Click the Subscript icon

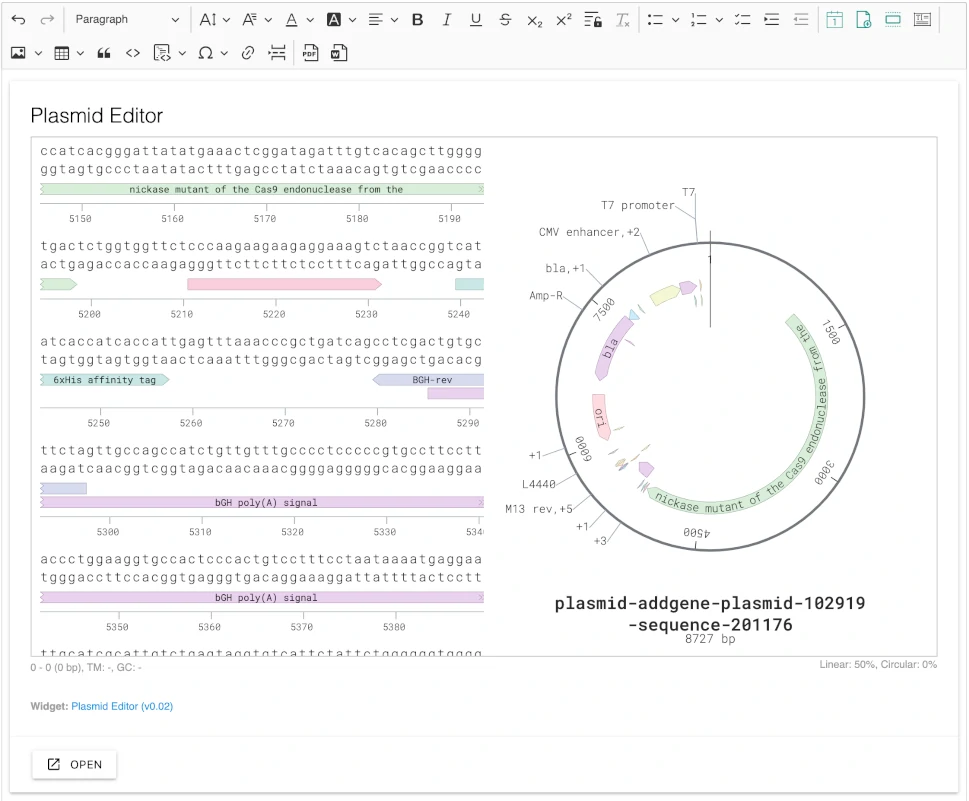coord(534,20)
